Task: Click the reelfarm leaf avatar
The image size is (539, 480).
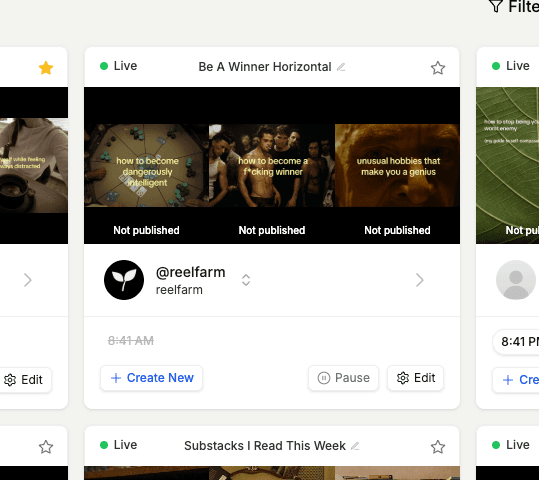Action: [124, 280]
